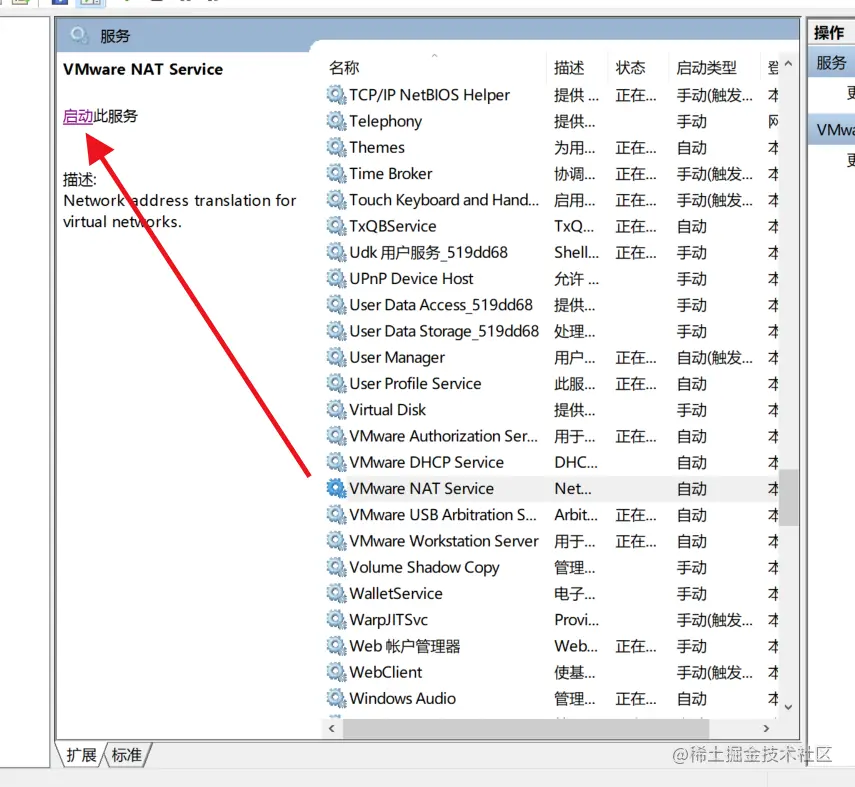This screenshot has height=787, width=855.
Task: Click the horizontal scrollbar thumb
Action: 526,728
